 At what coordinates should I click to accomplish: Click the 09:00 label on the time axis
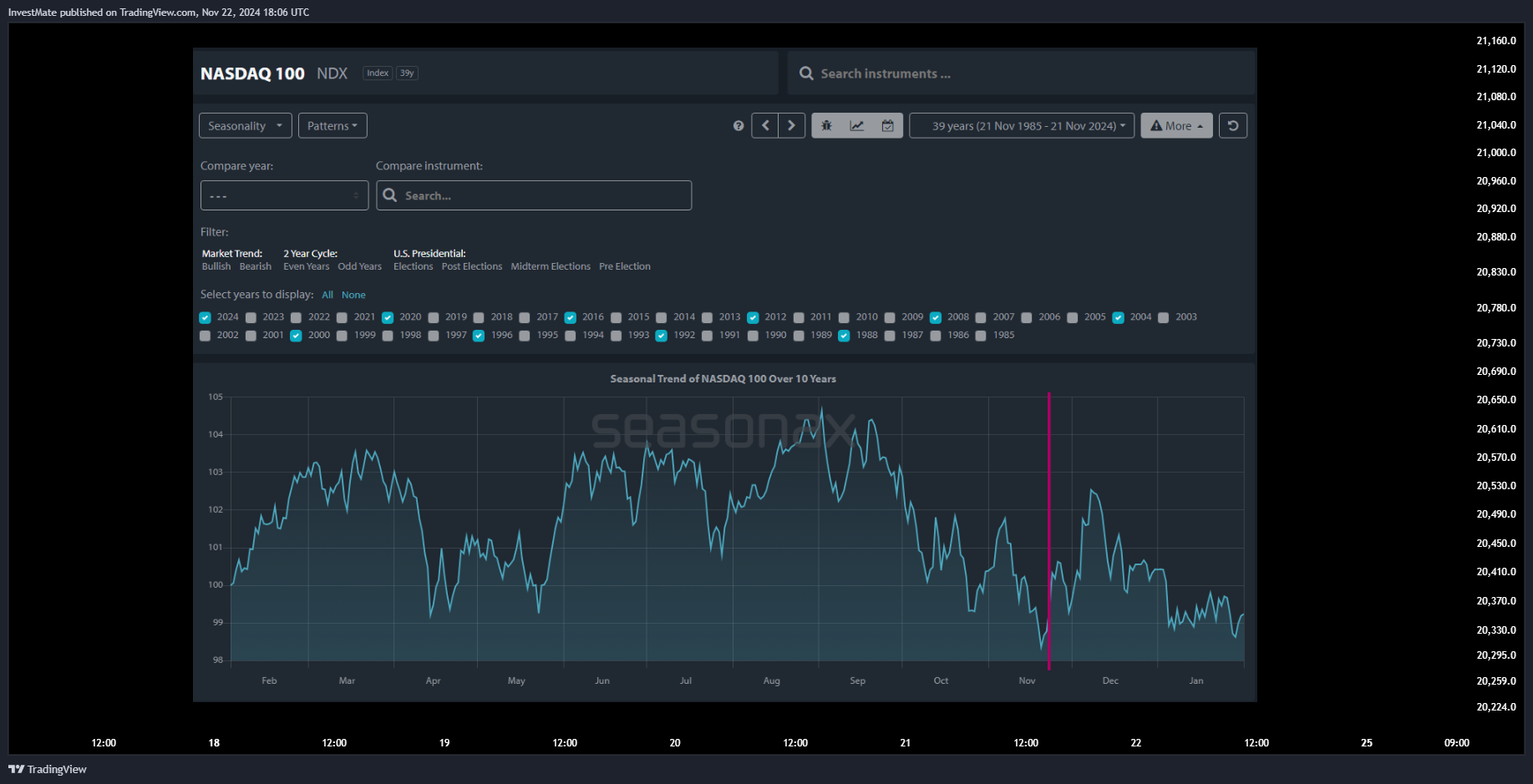[x=1457, y=743]
